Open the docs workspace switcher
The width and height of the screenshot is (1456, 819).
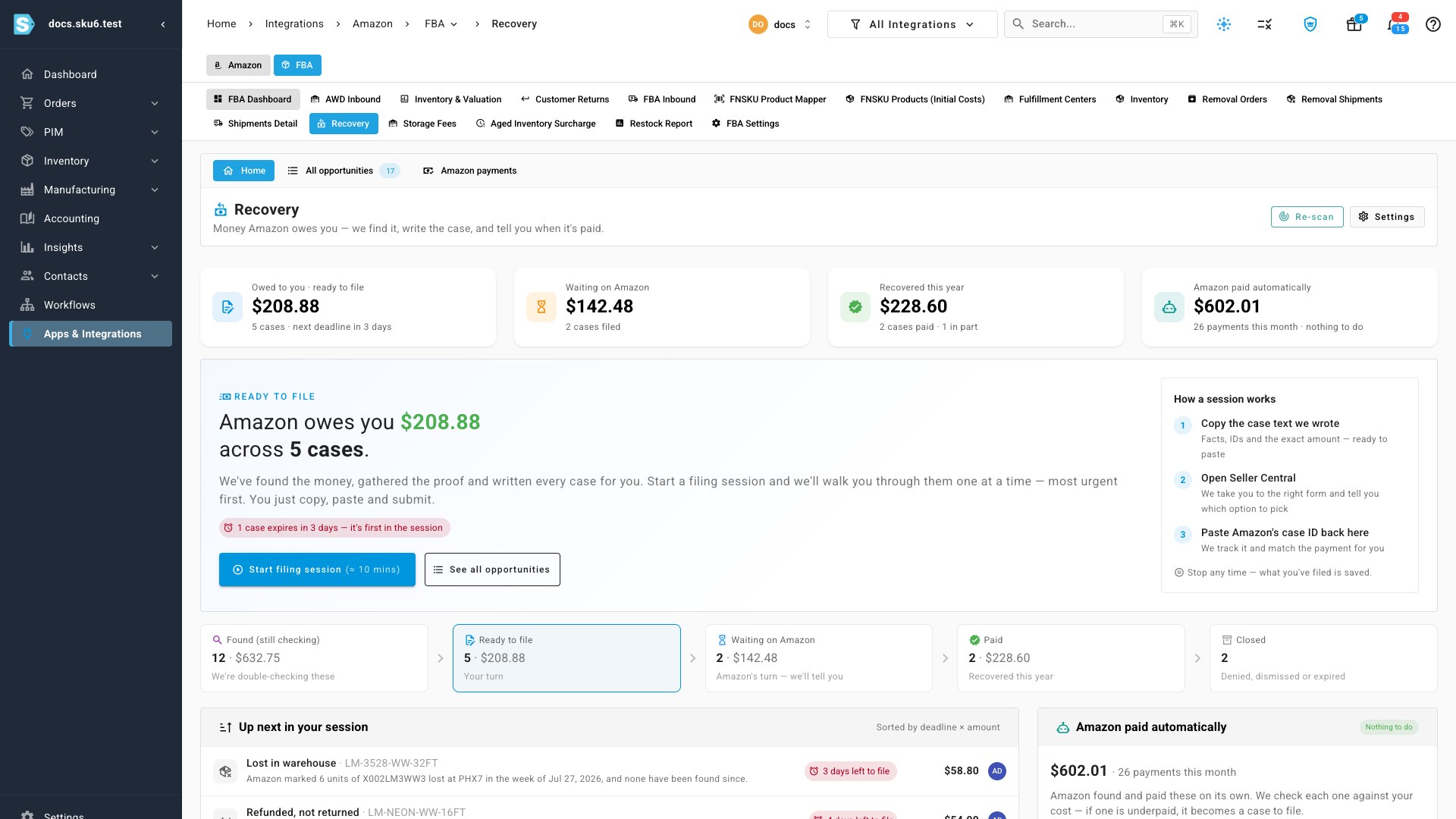(x=780, y=24)
